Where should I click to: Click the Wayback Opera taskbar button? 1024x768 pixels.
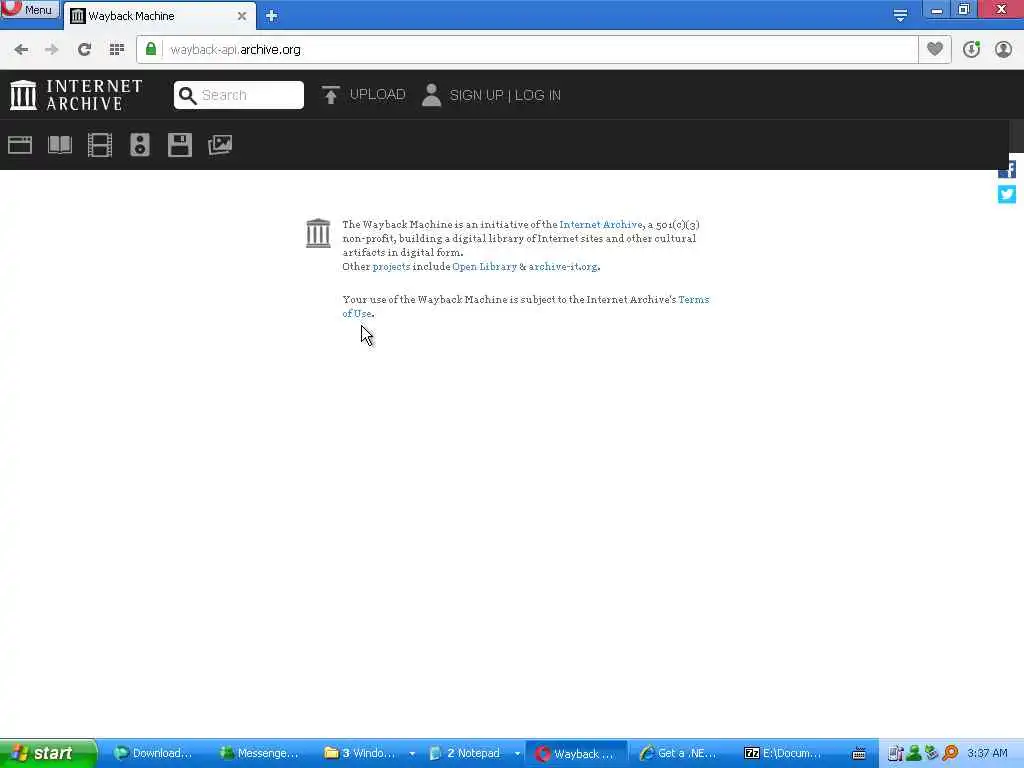click(577, 754)
